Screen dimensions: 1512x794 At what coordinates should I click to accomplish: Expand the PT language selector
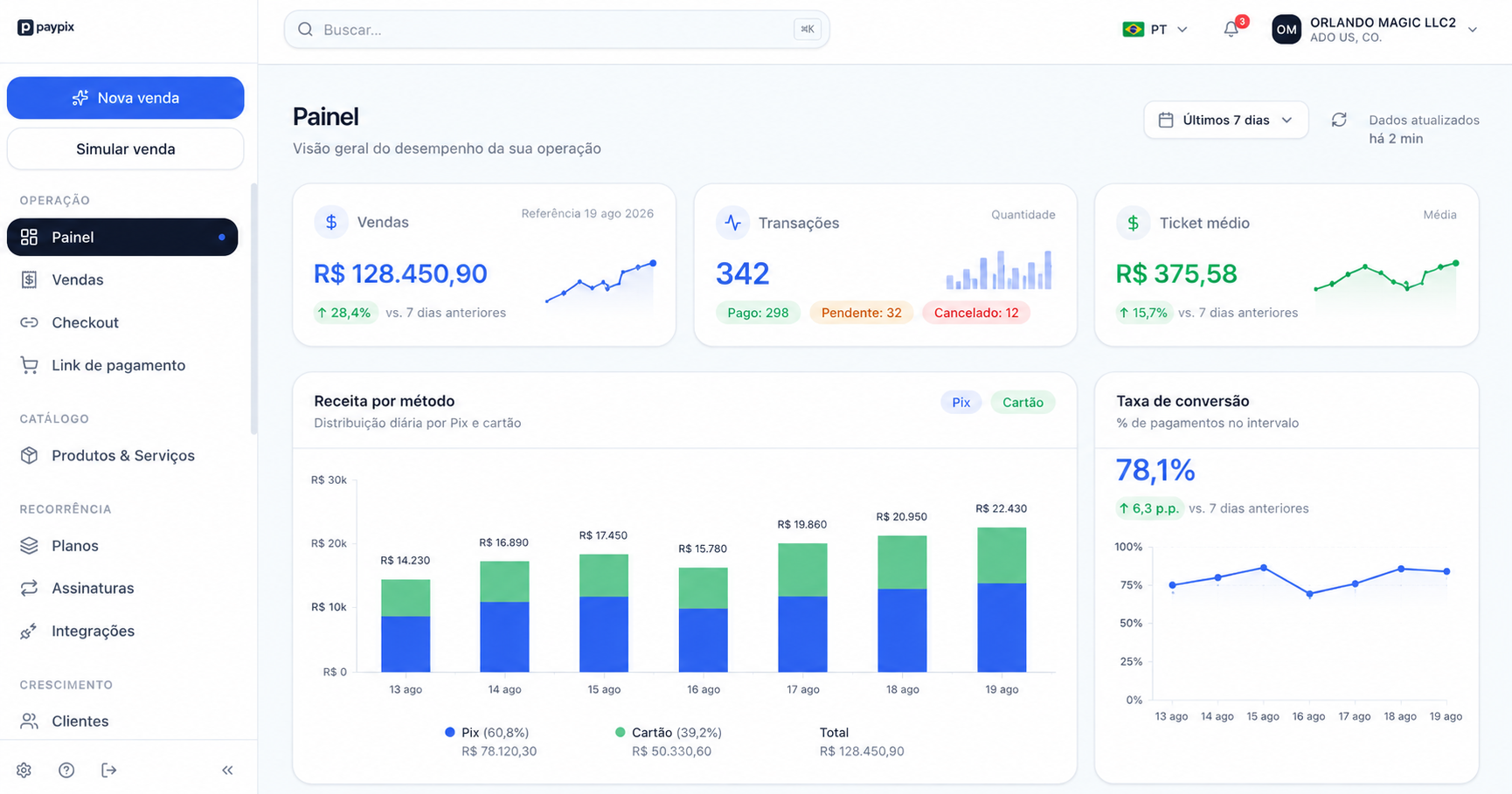pos(1155,29)
